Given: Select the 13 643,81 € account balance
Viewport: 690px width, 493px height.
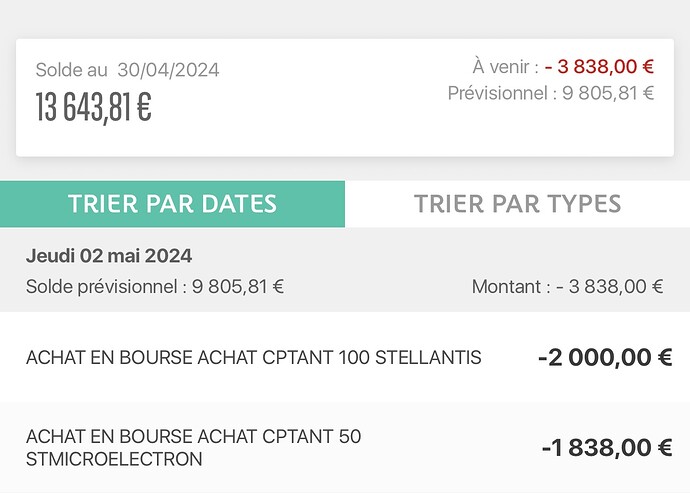Looking at the screenshot, I should (x=94, y=107).
